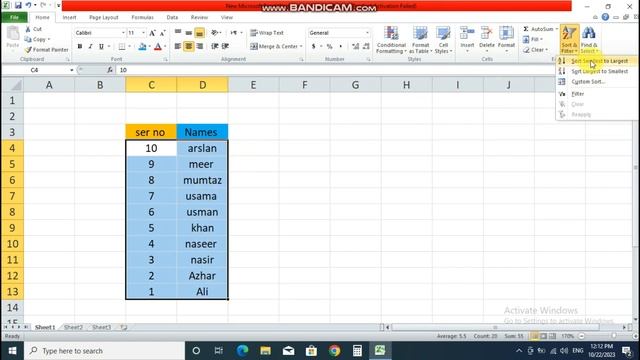
Task: Open the File tab
Action: coord(14,18)
